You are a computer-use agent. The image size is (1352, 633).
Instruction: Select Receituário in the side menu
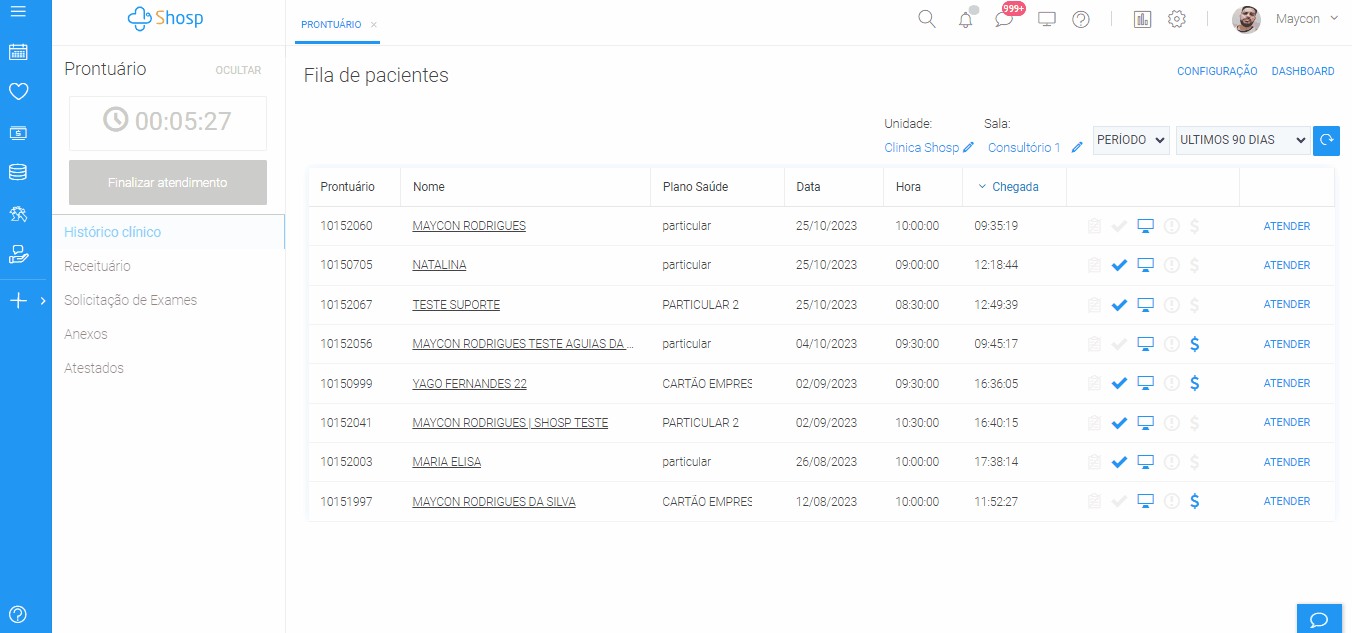coord(98,266)
